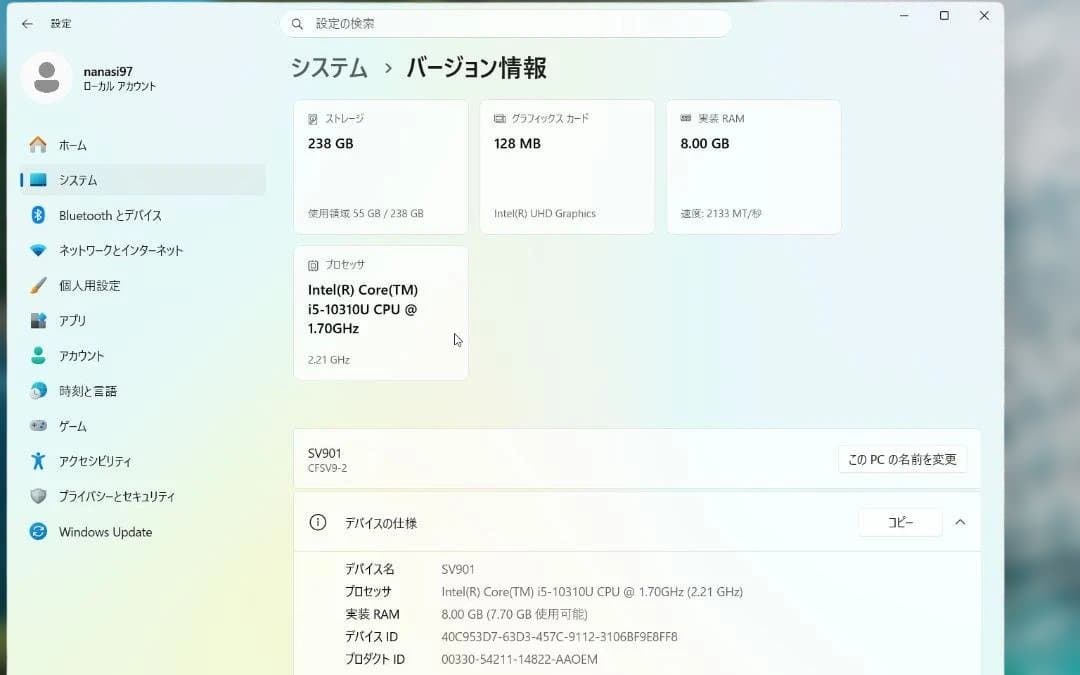Image resolution: width=1080 pixels, height=675 pixels.
Task: Go to ネットワークとインターネット
Action: [x=143, y=250]
